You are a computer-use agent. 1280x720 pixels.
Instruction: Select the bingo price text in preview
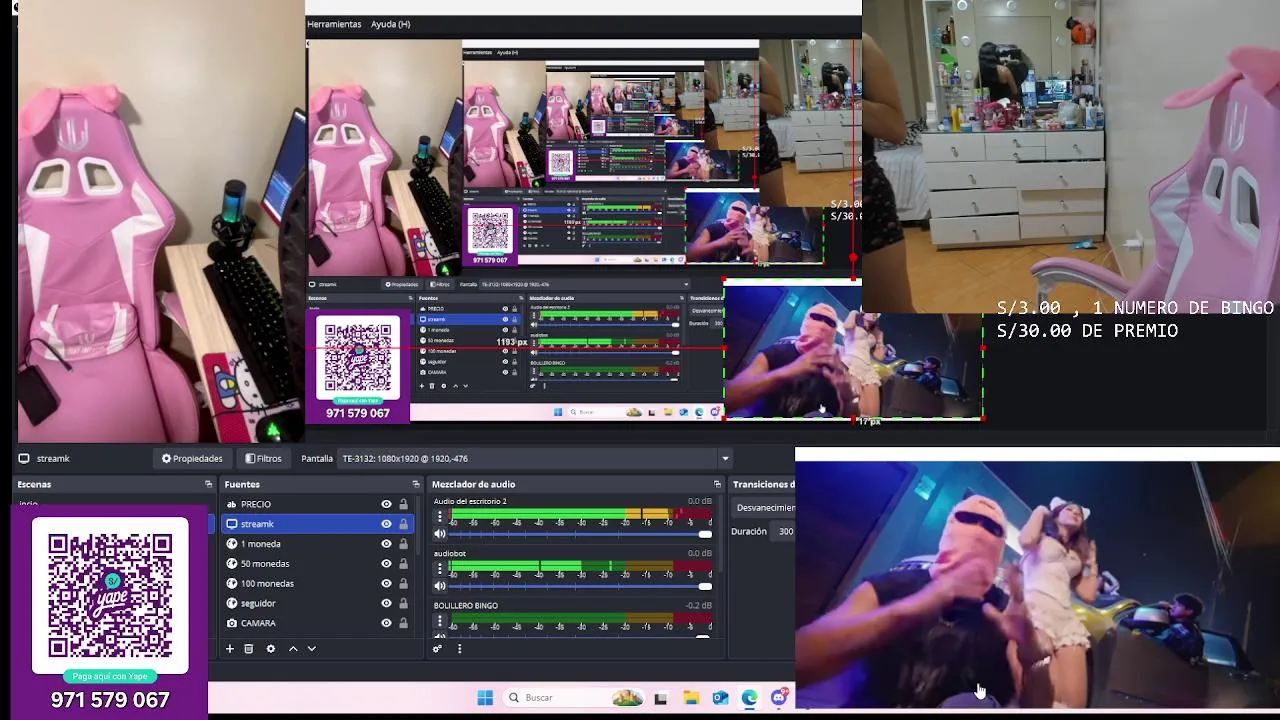click(1135, 319)
